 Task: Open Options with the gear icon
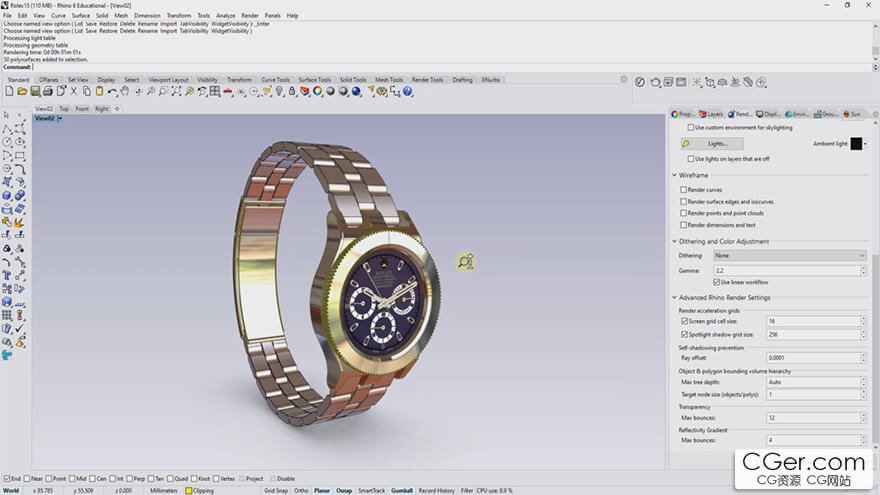click(x=382, y=91)
